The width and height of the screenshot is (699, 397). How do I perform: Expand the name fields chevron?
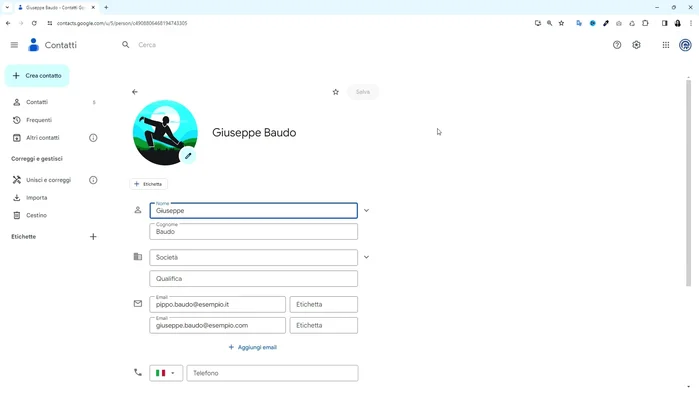tap(366, 211)
